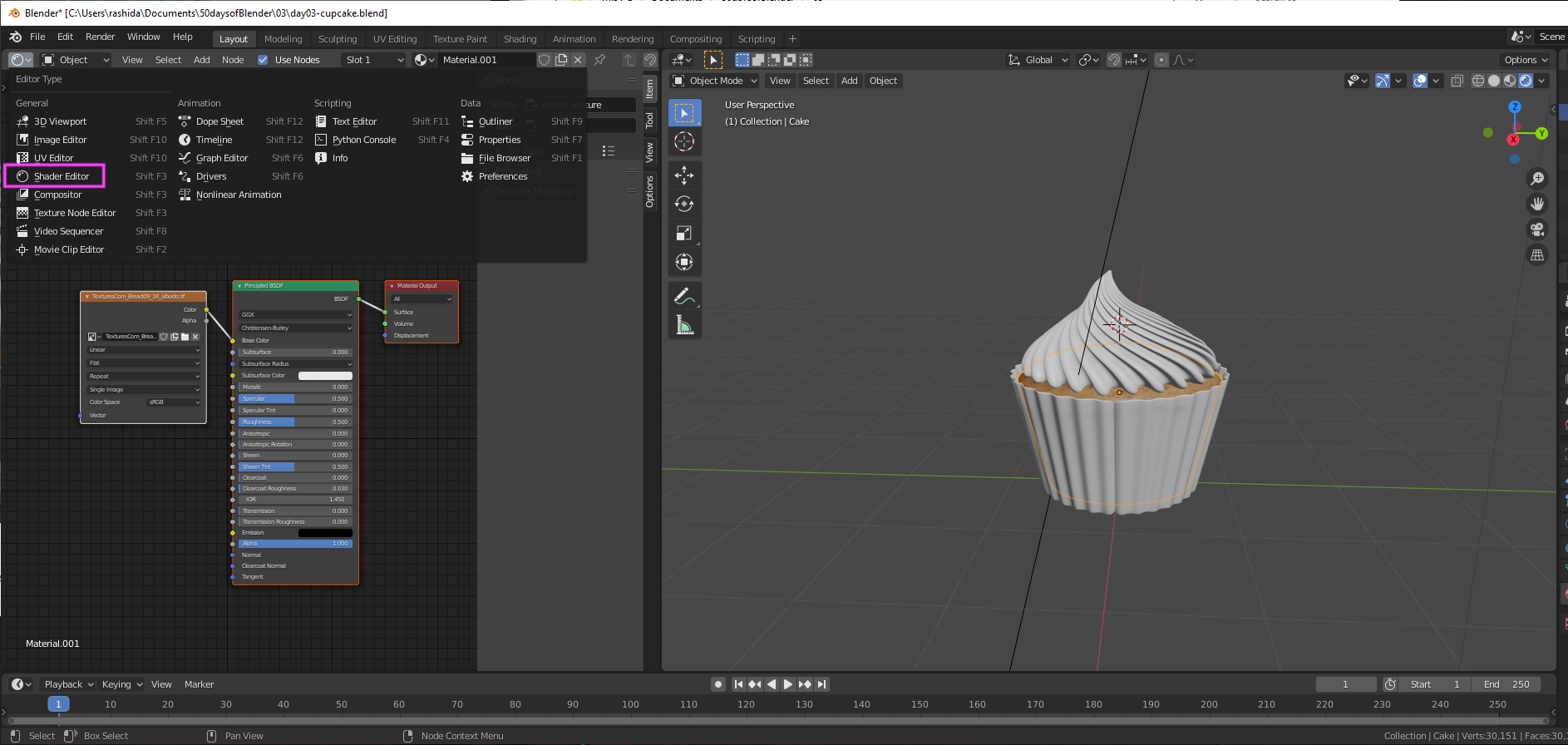Open the Object shader type dropdown
Image resolution: width=1568 pixels, height=745 pixels.
tap(76, 60)
